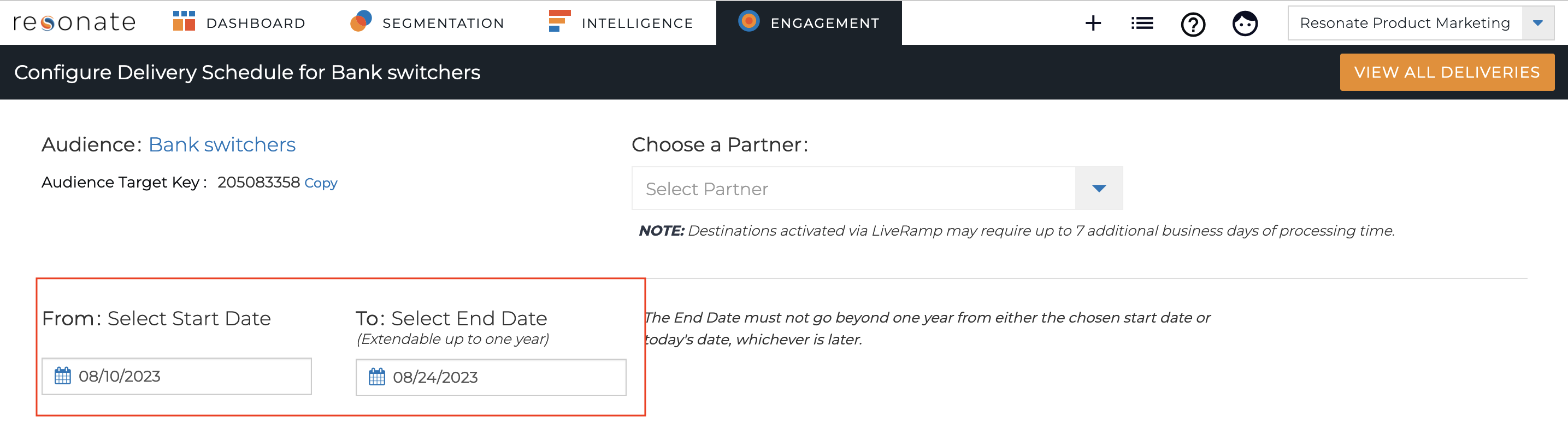Viewport: 1568px width, 421px height.
Task: Expand the Select Partner dropdown arrow
Action: (1099, 188)
